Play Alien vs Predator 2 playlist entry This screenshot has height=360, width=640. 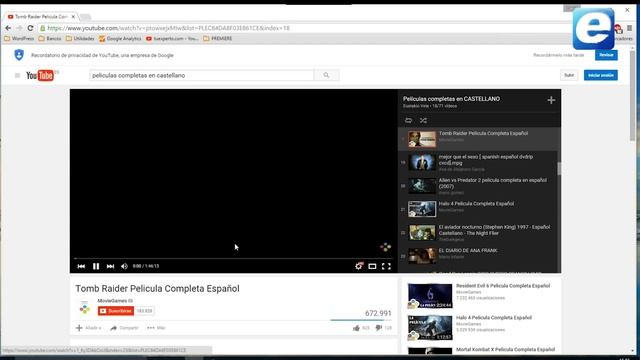(478, 186)
